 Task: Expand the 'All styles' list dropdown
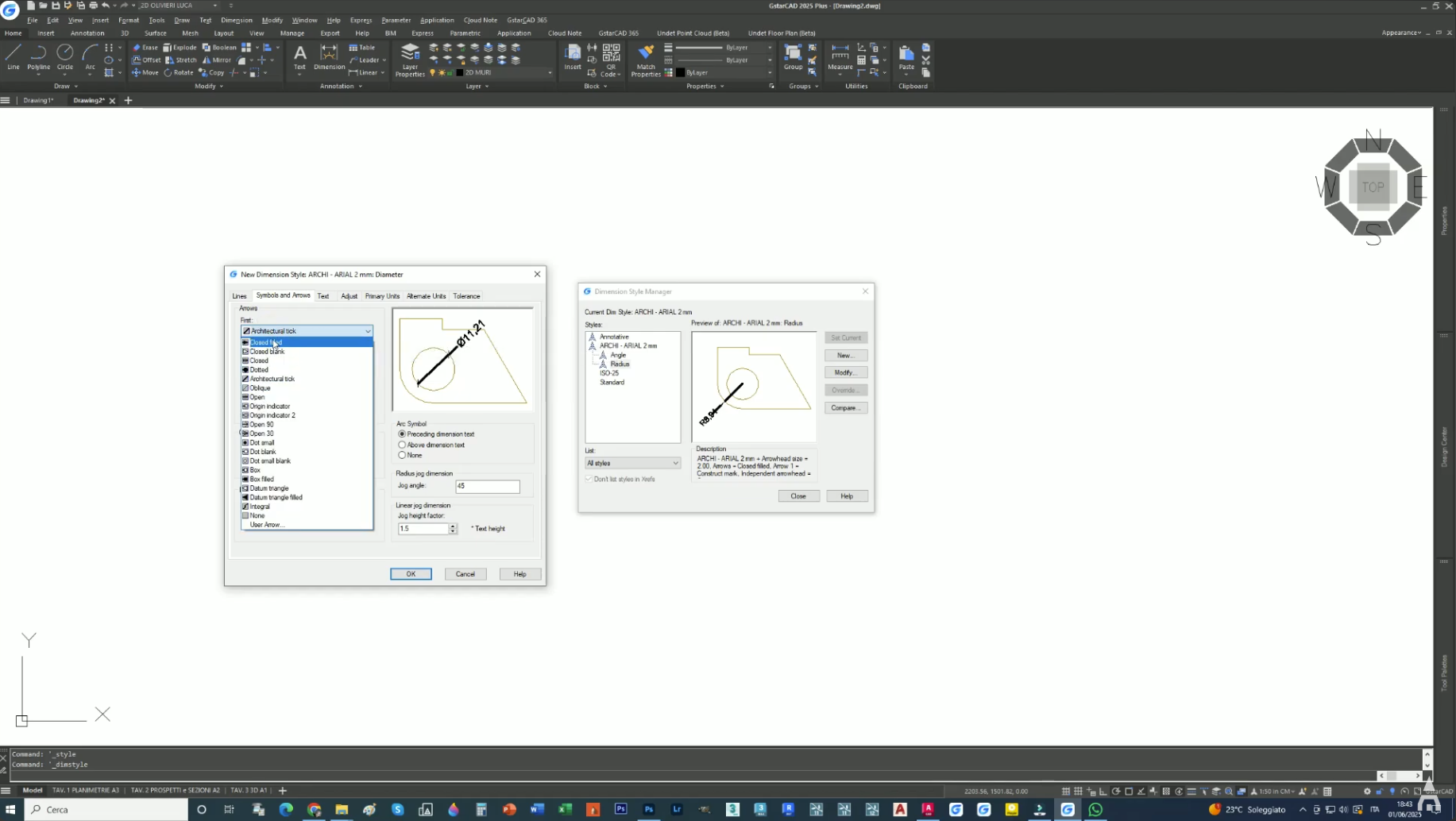tap(632, 463)
